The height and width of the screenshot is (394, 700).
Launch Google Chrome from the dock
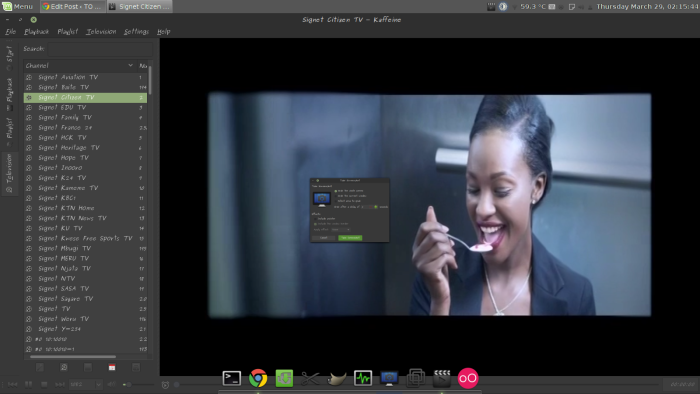(x=258, y=378)
